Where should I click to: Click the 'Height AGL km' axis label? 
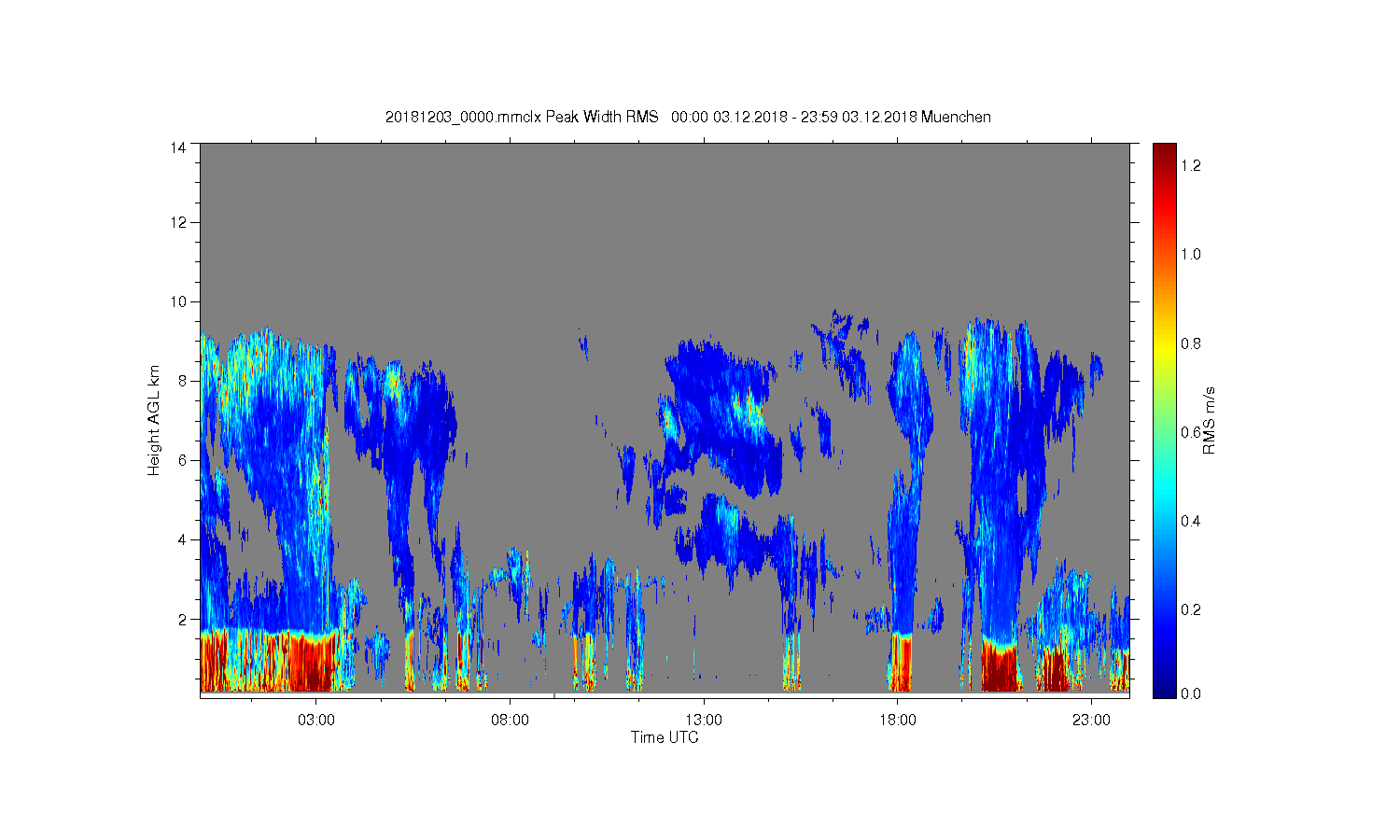pyautogui.click(x=154, y=420)
